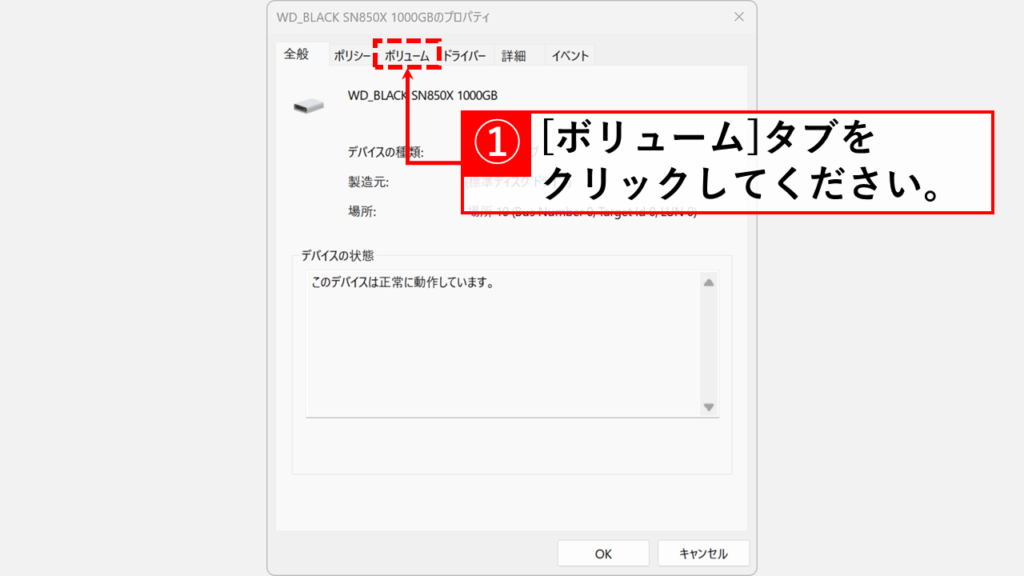Open the ボリューム tab

[407, 57]
